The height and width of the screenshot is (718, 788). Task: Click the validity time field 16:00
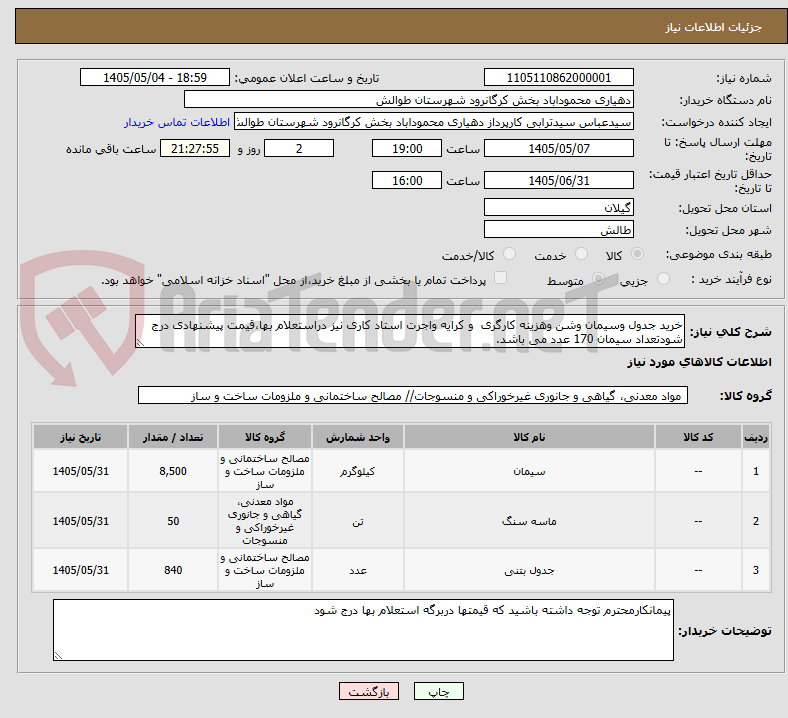tap(407, 180)
